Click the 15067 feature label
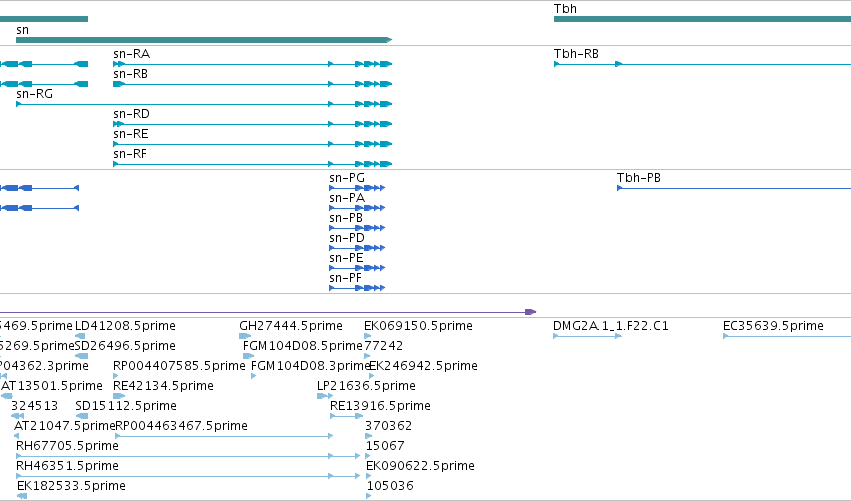Viewport: 851px width, 501px height. coord(385,446)
